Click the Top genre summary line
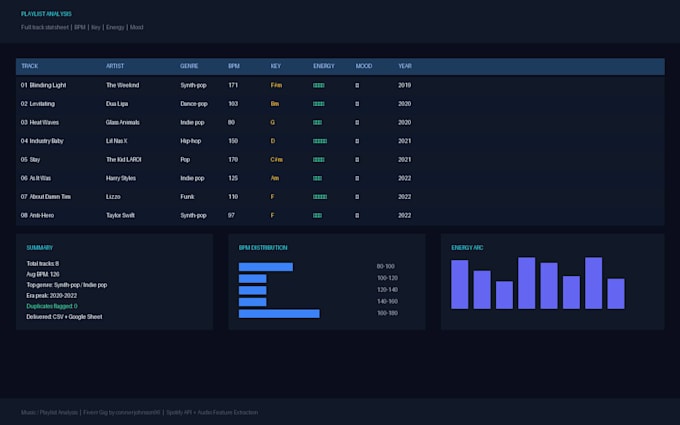This screenshot has height=425, width=680. click(67, 285)
